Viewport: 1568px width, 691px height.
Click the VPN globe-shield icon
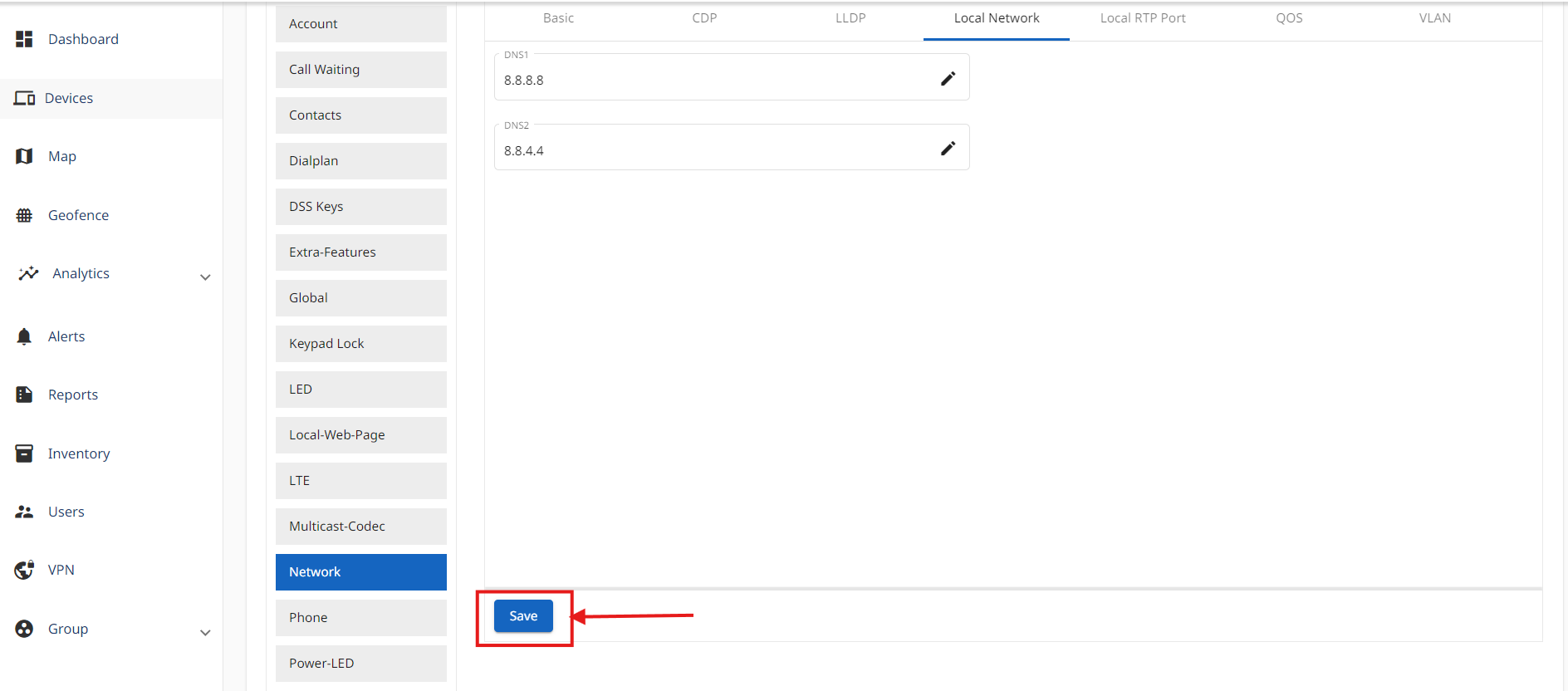point(24,570)
